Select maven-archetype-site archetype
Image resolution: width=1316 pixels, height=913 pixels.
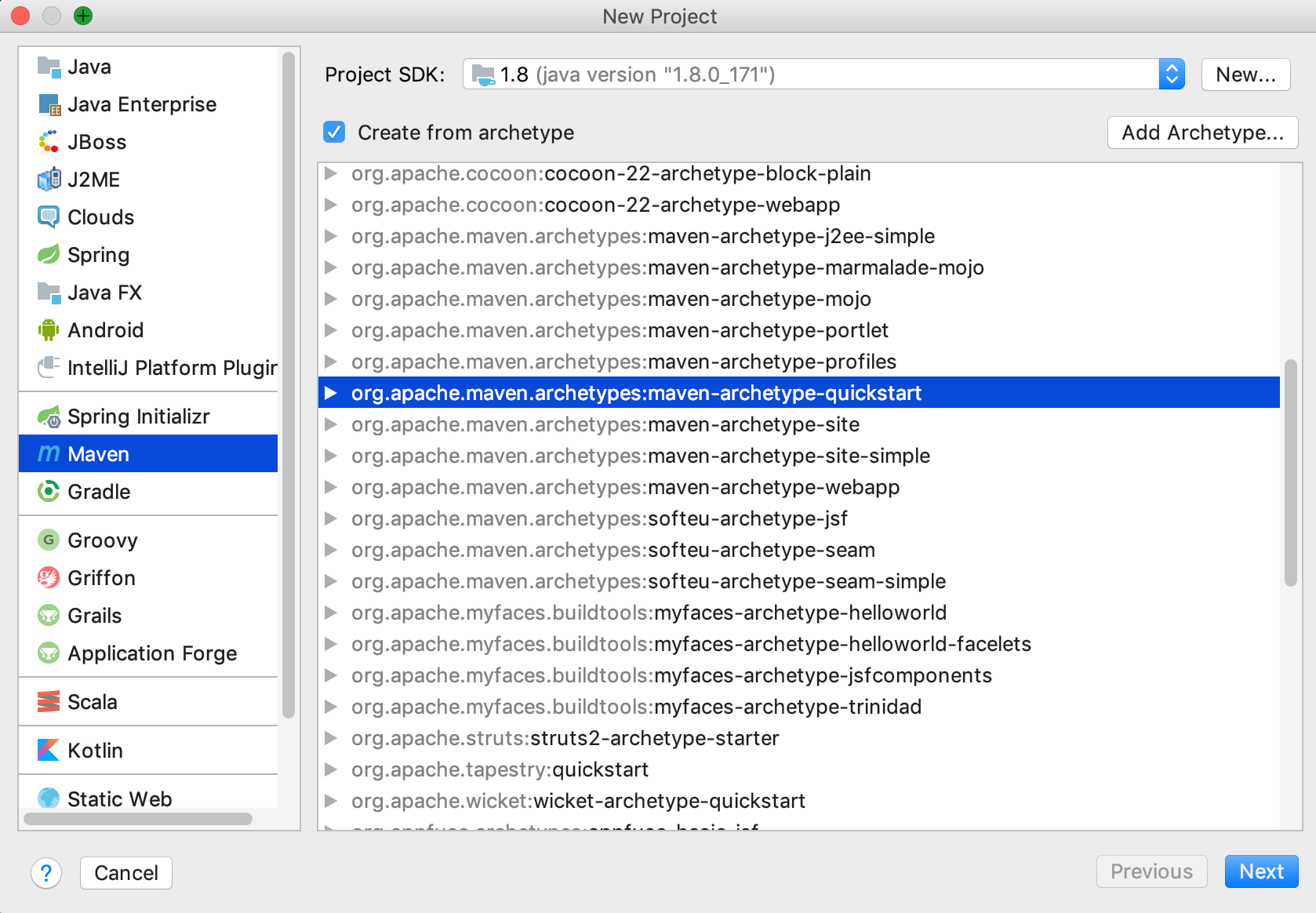tap(798, 424)
